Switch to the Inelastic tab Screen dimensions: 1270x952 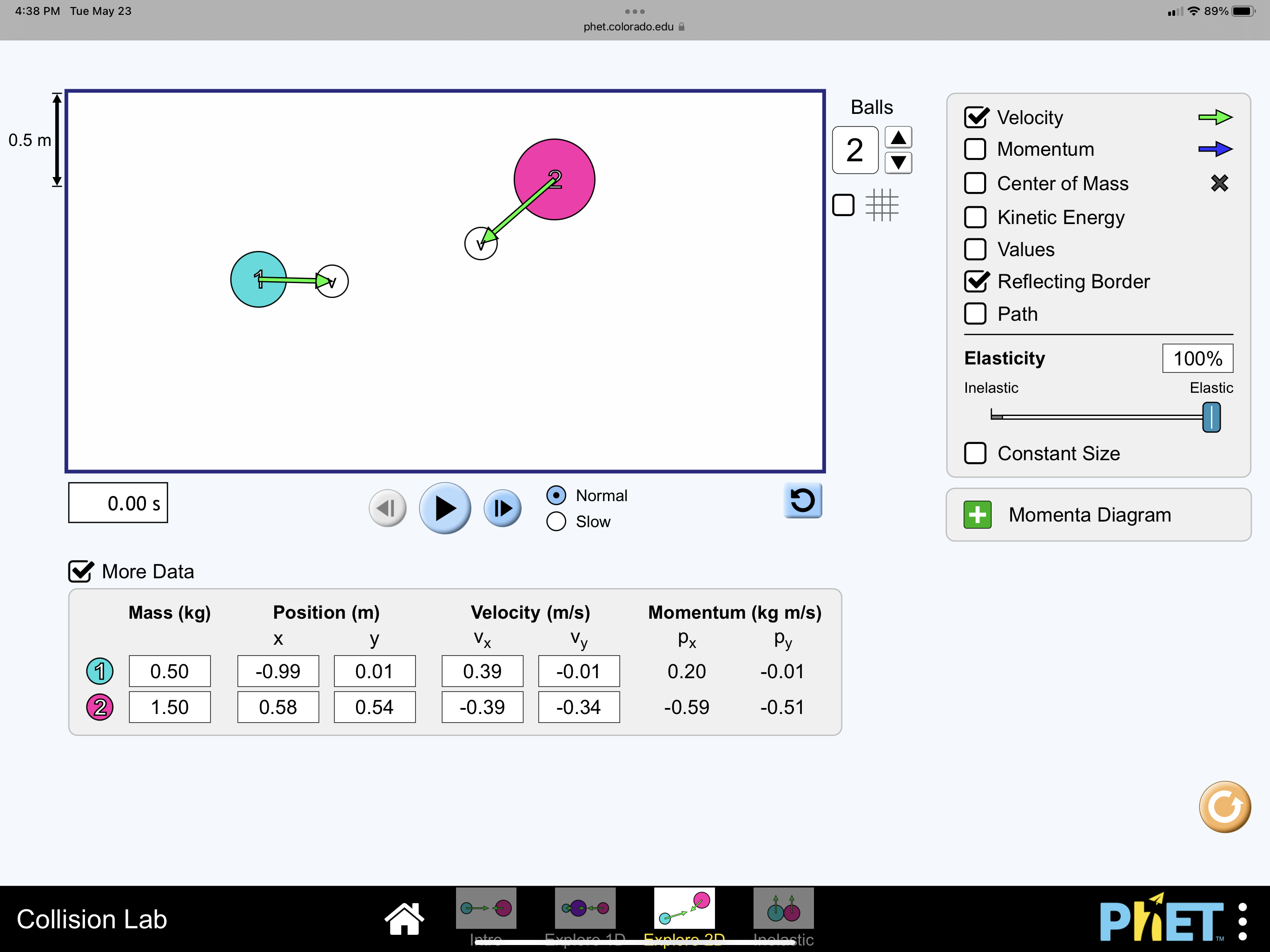[x=783, y=908]
